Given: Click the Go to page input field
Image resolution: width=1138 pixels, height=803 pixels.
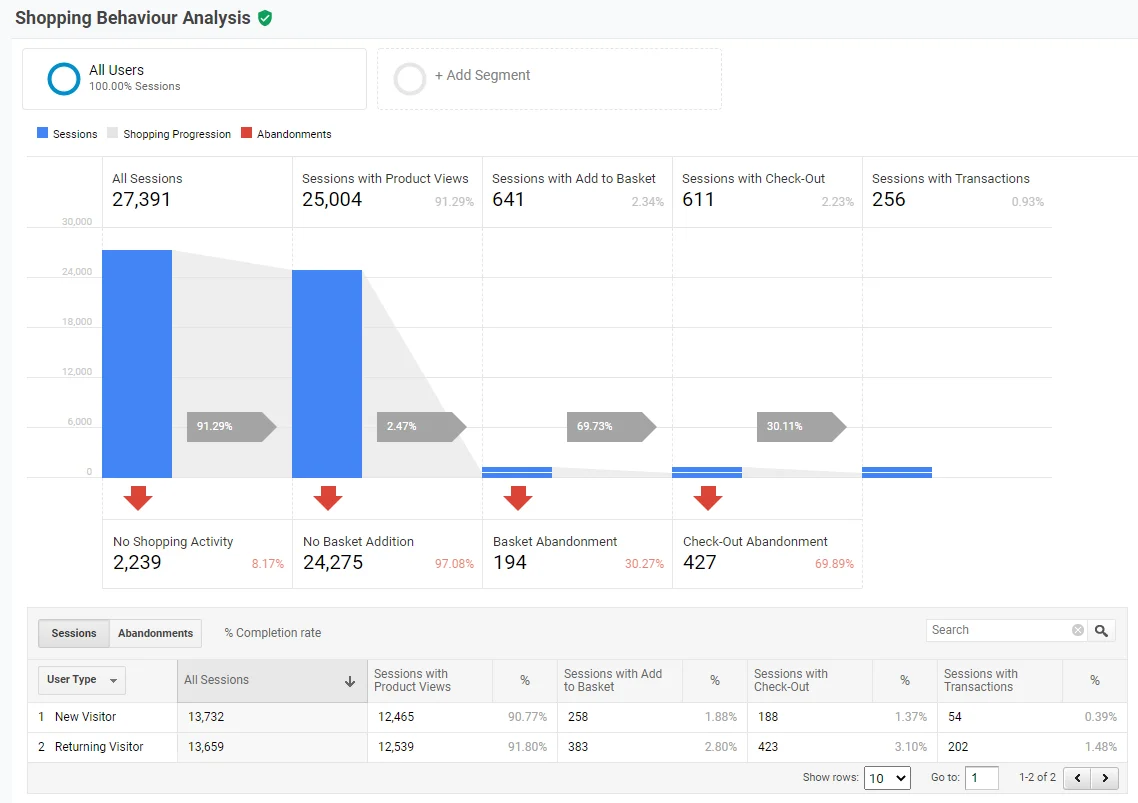Looking at the screenshot, I should point(981,778).
